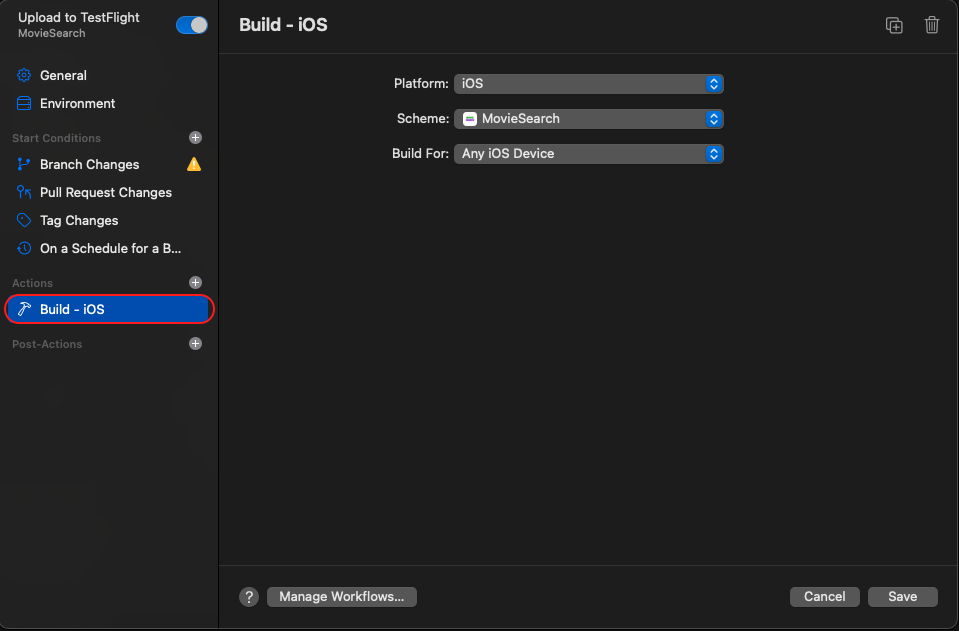Screen dimensions: 959x631
Task: Cancel the workflow edits
Action: click(824, 597)
